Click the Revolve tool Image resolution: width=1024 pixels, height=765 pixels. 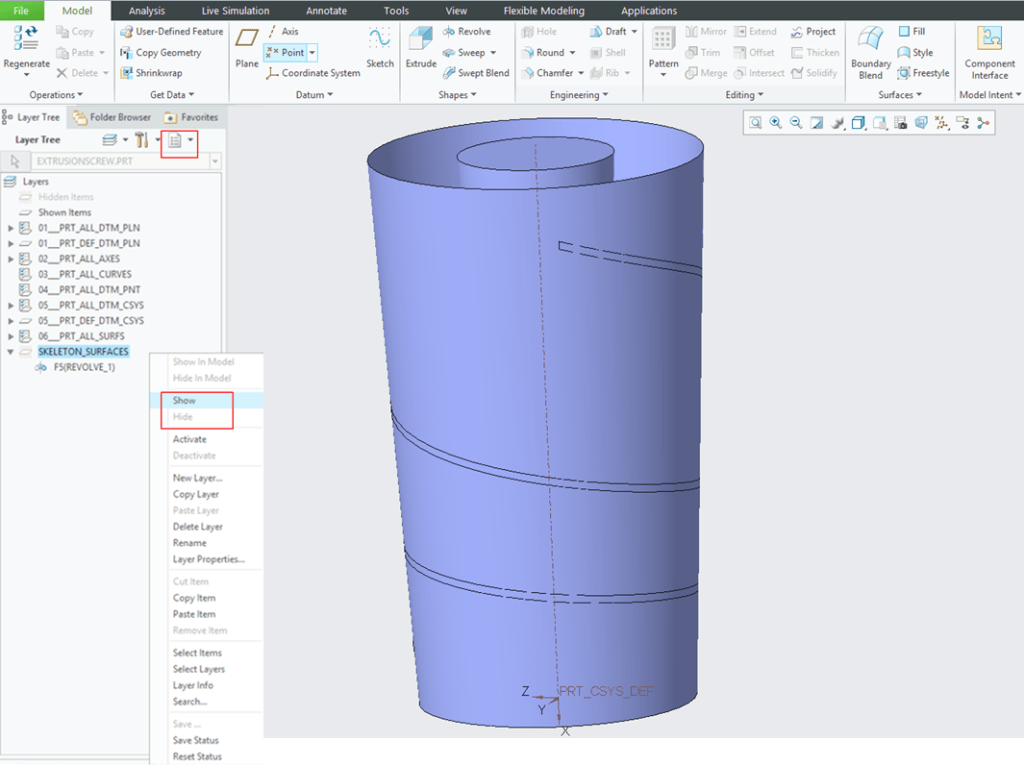tap(466, 32)
